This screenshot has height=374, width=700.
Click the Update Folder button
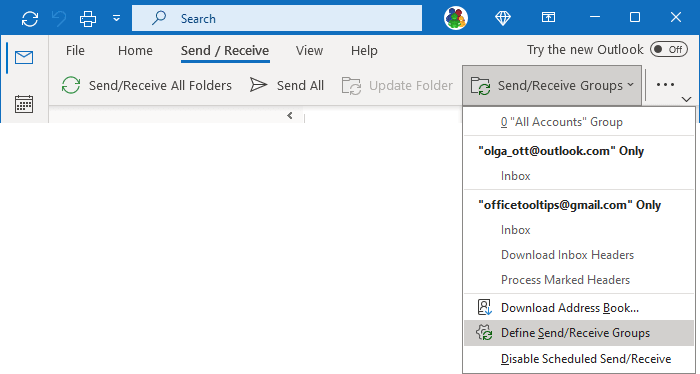[397, 85]
